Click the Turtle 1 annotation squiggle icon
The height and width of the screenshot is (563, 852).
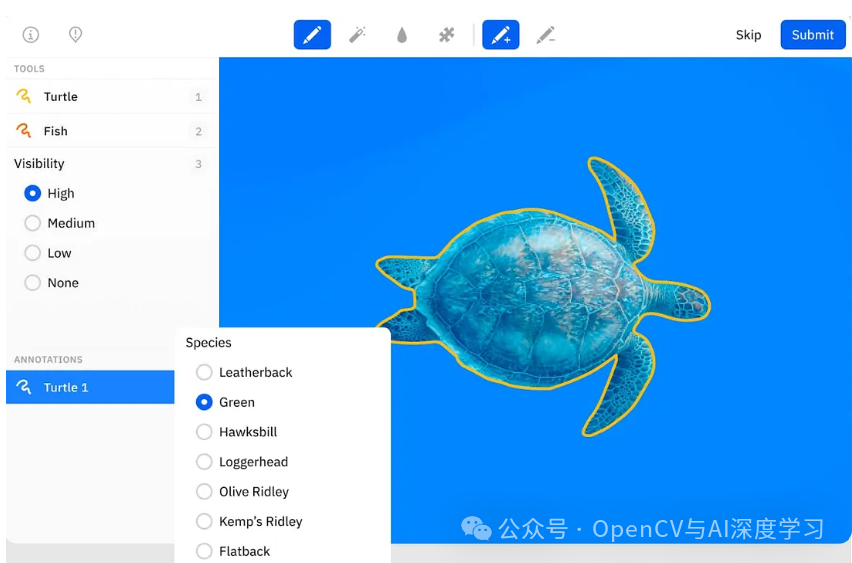coord(23,387)
